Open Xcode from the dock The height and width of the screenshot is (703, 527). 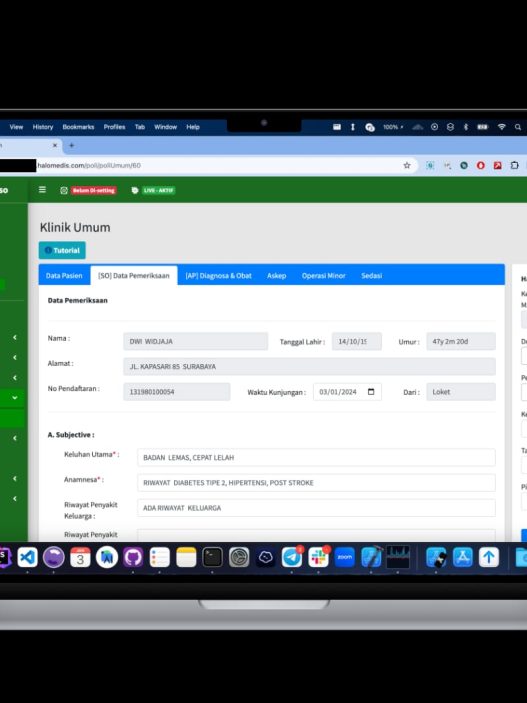[x=371, y=557]
